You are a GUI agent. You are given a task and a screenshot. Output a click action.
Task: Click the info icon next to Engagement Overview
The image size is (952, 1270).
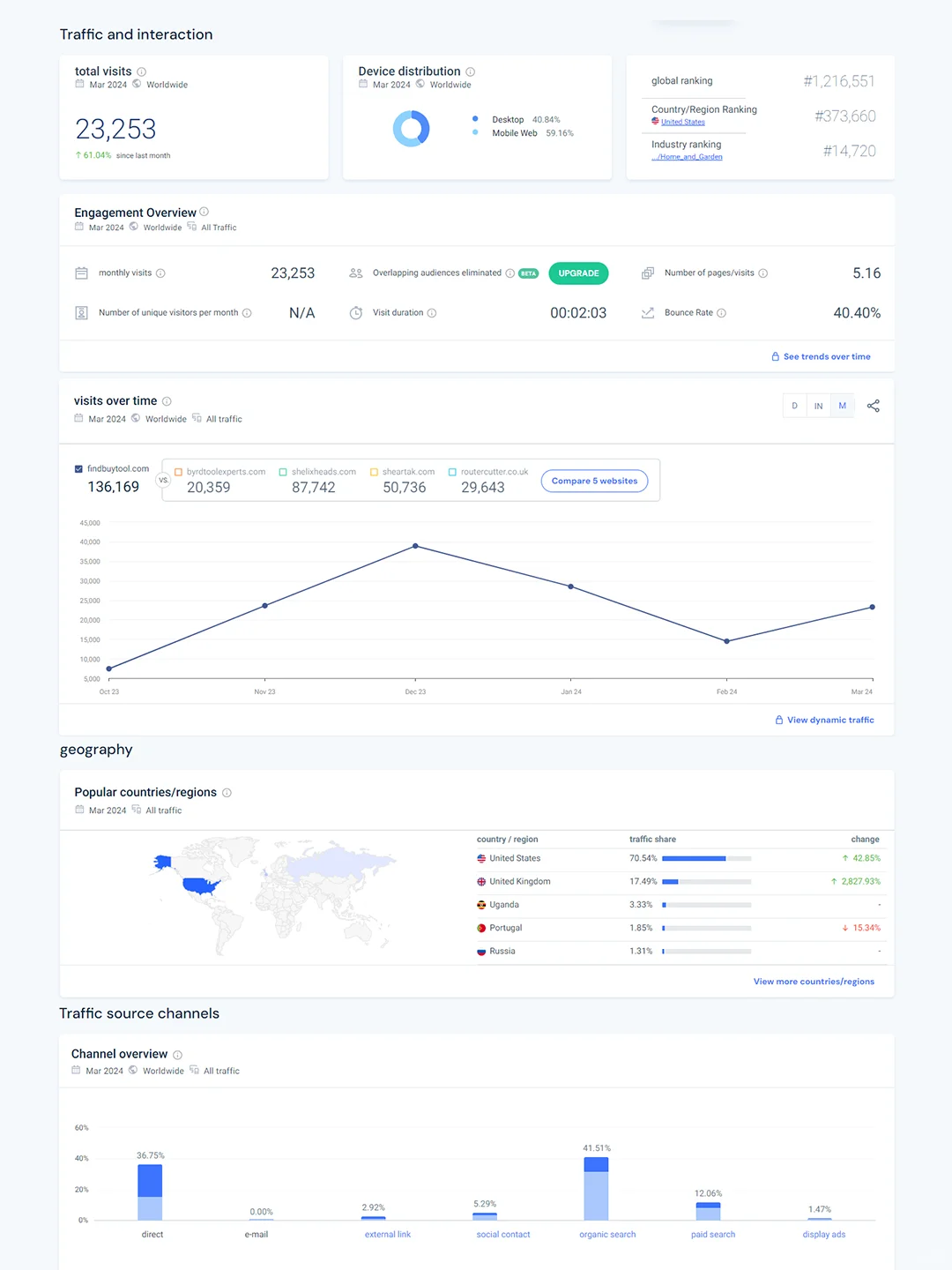[204, 212]
